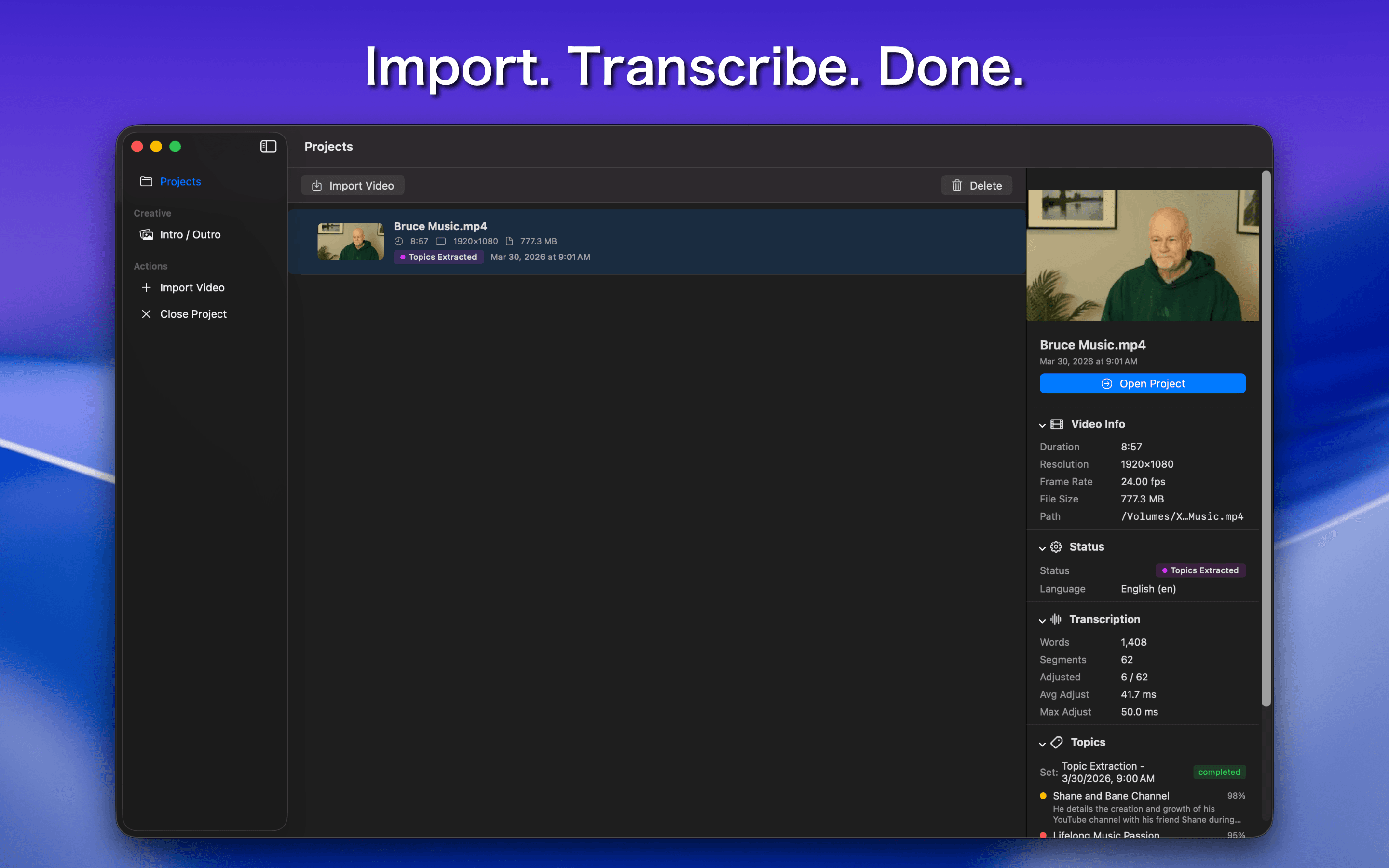Click the import icon on the Import Video button

317,185
